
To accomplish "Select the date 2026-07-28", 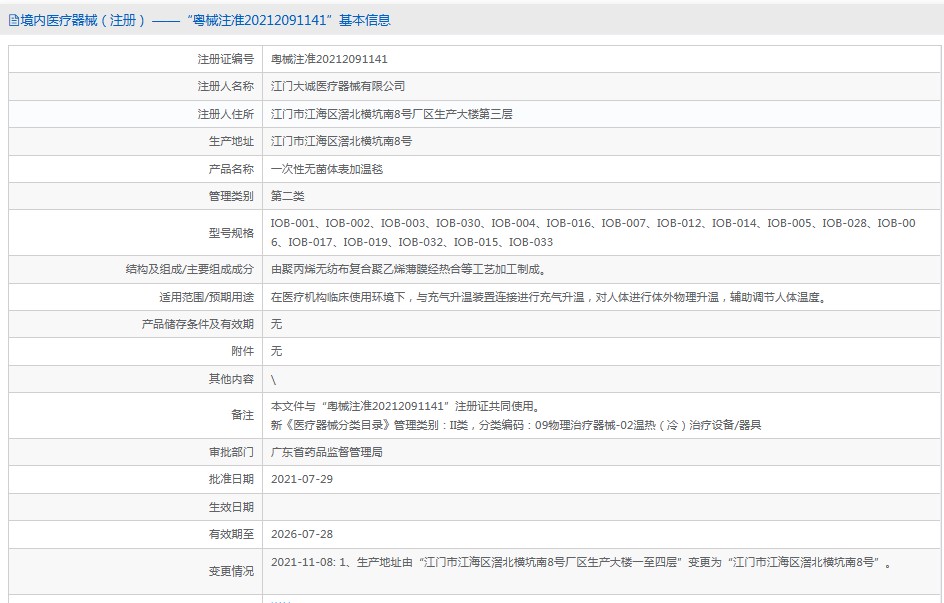I will 302,534.
